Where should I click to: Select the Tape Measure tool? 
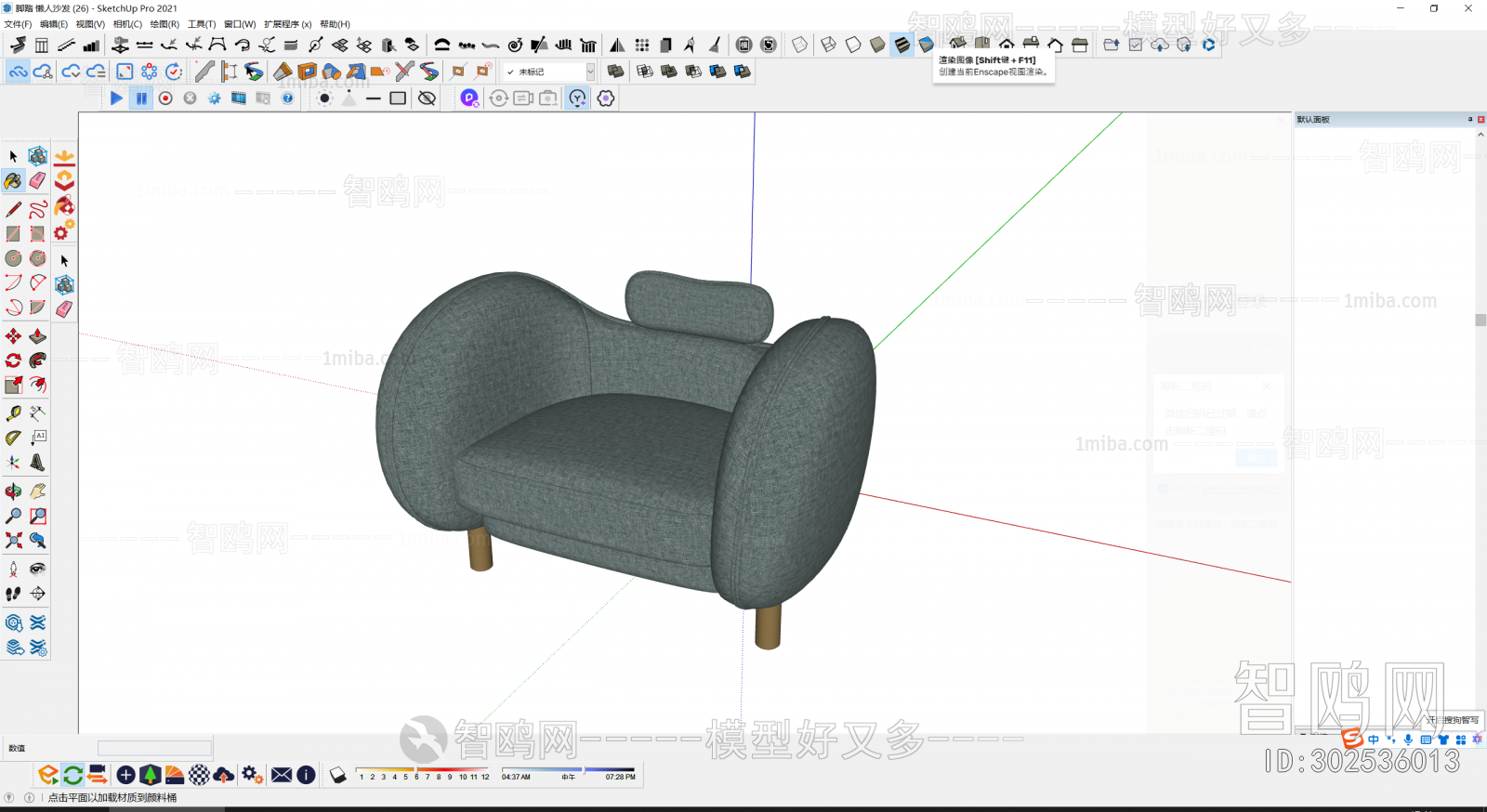click(x=13, y=413)
